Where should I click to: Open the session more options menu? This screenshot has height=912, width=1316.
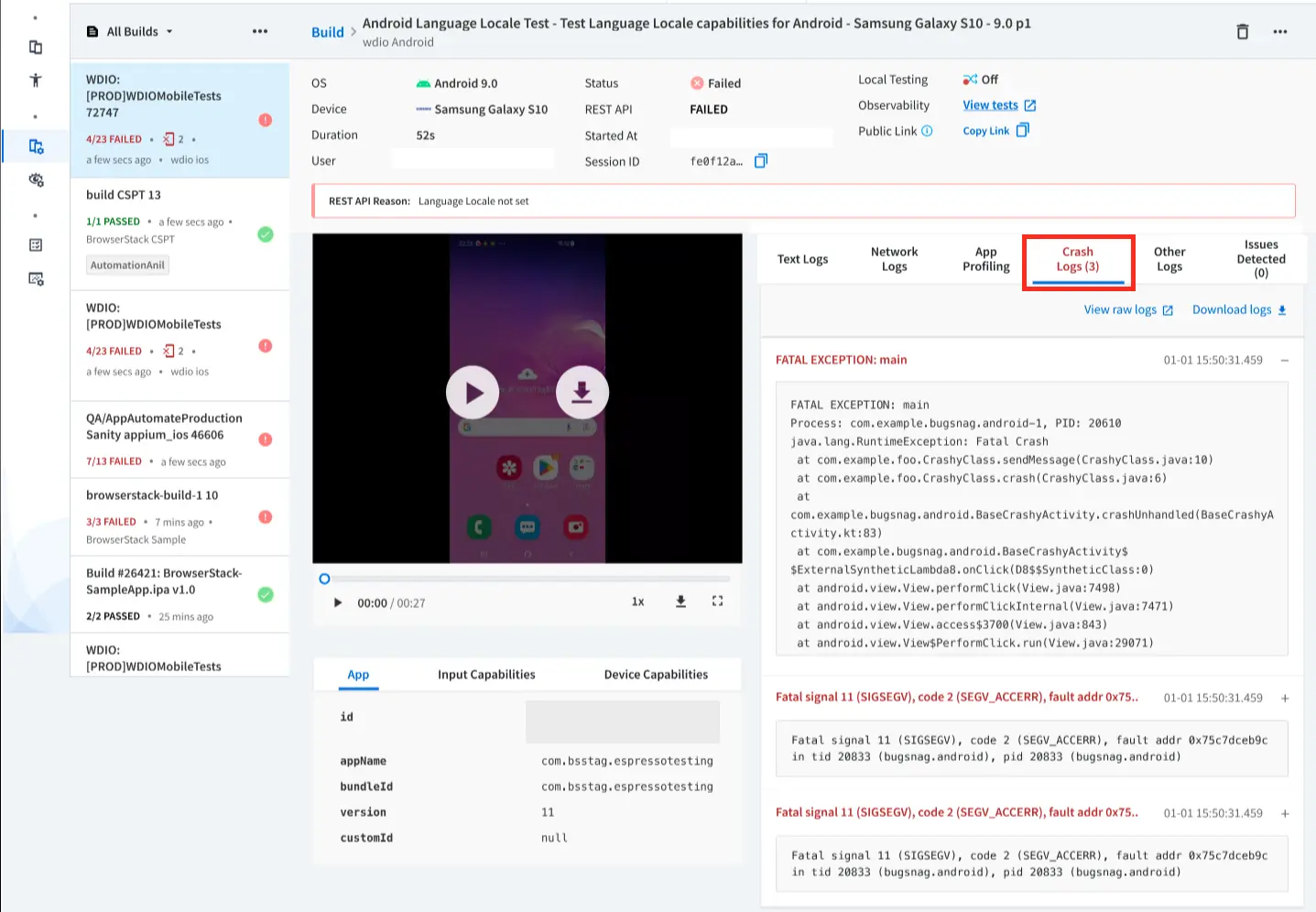[x=1279, y=32]
